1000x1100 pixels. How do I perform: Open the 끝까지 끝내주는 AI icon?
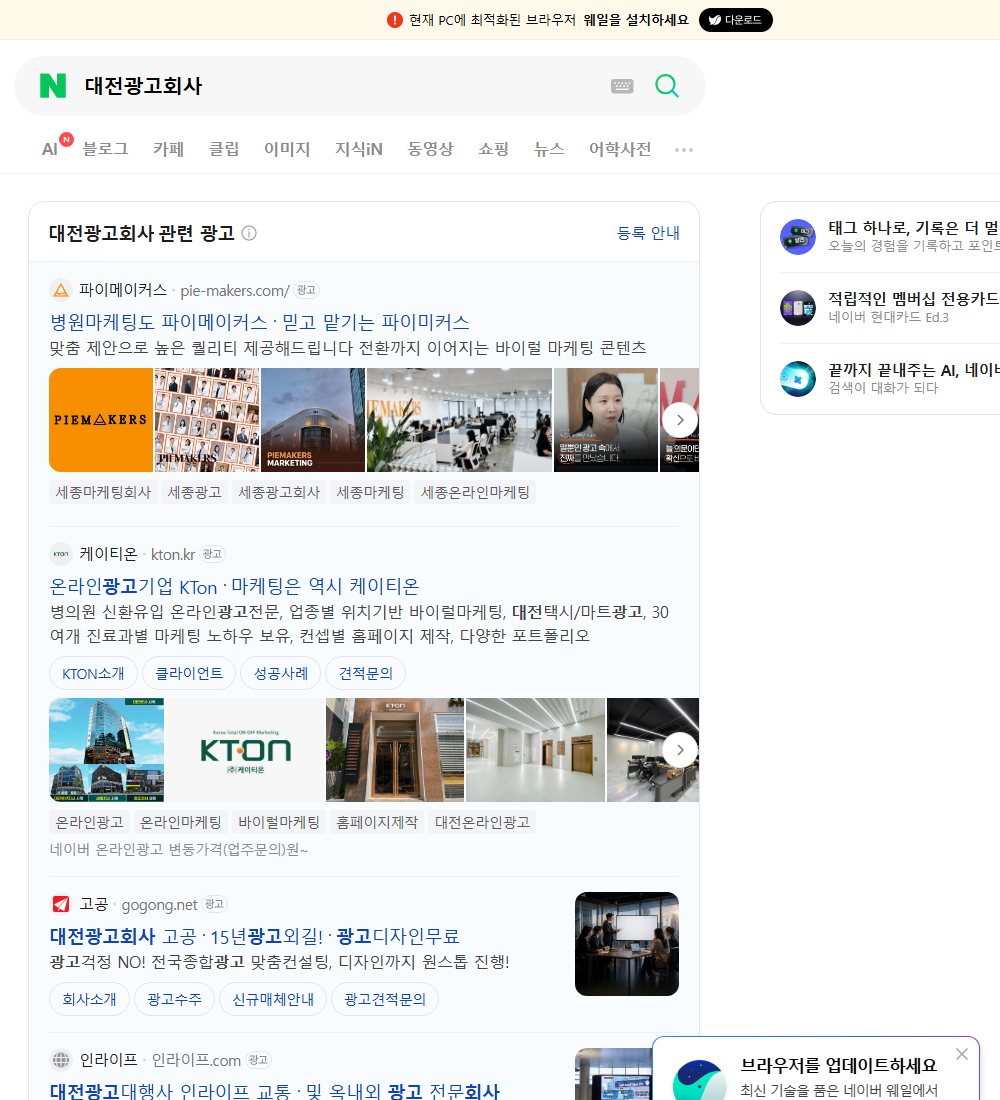pos(798,378)
